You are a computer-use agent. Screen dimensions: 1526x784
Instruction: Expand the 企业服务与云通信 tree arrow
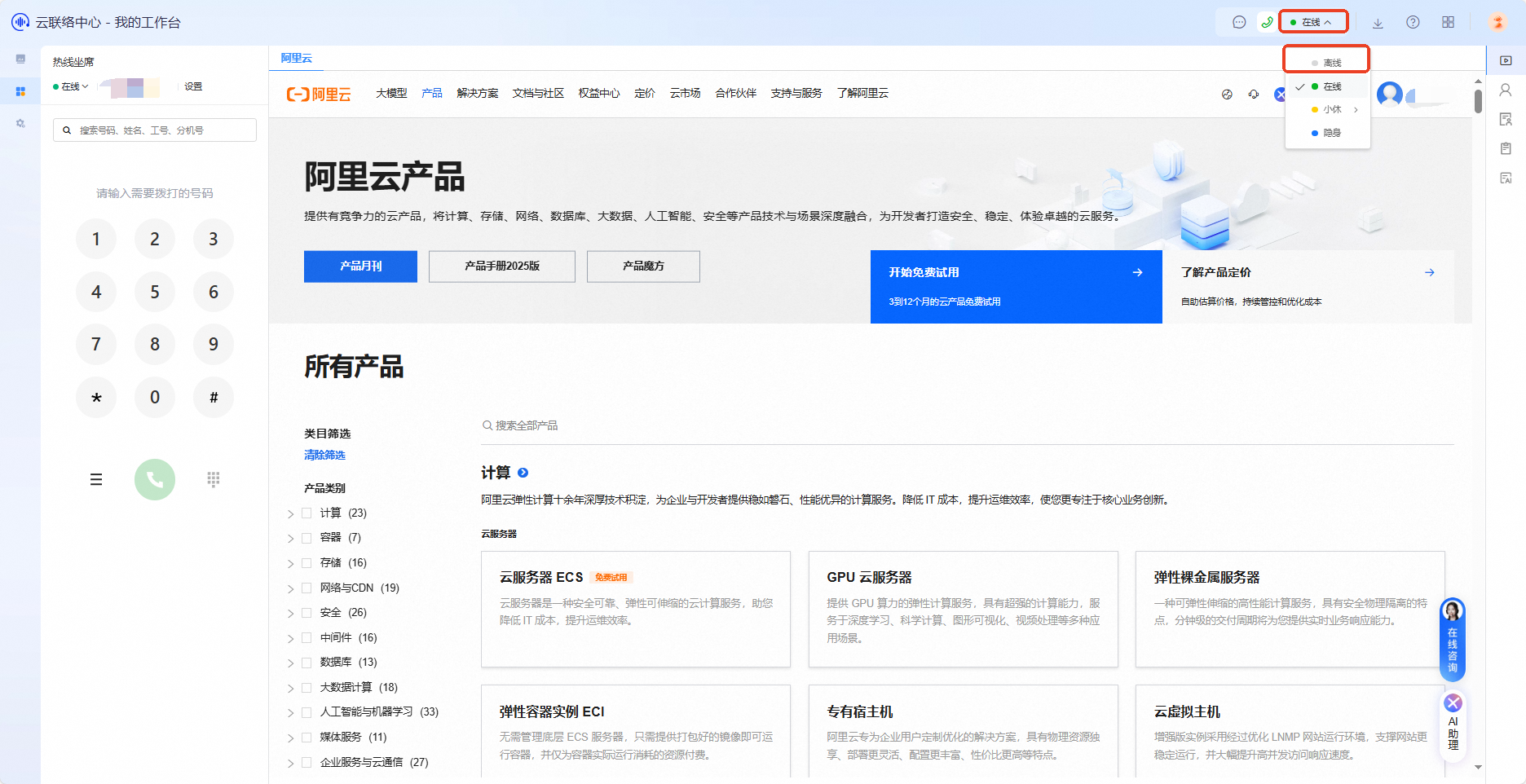tap(290, 764)
